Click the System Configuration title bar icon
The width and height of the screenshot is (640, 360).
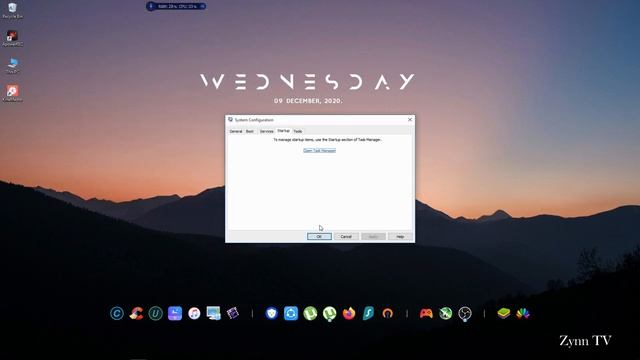click(231, 120)
